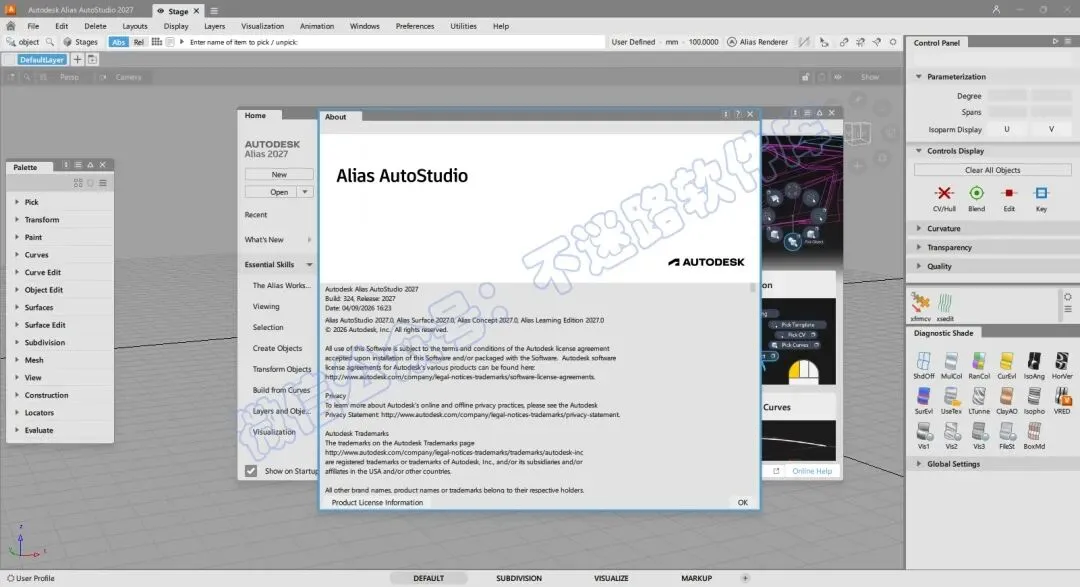Open the Create Objects essential skill
This screenshot has width=1080, height=587.
click(x=277, y=349)
